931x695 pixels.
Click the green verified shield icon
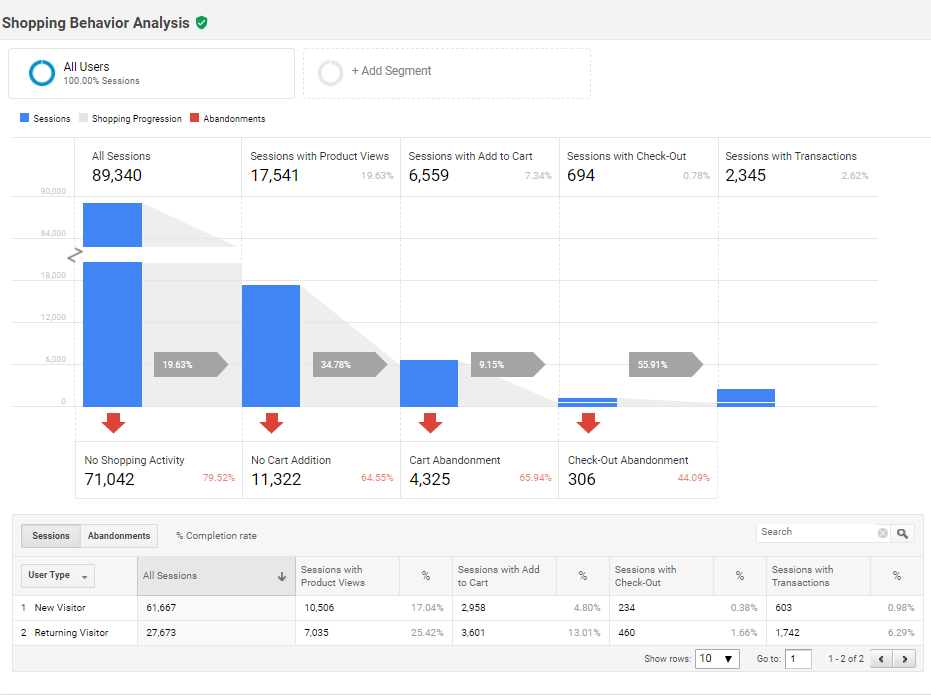(202, 22)
